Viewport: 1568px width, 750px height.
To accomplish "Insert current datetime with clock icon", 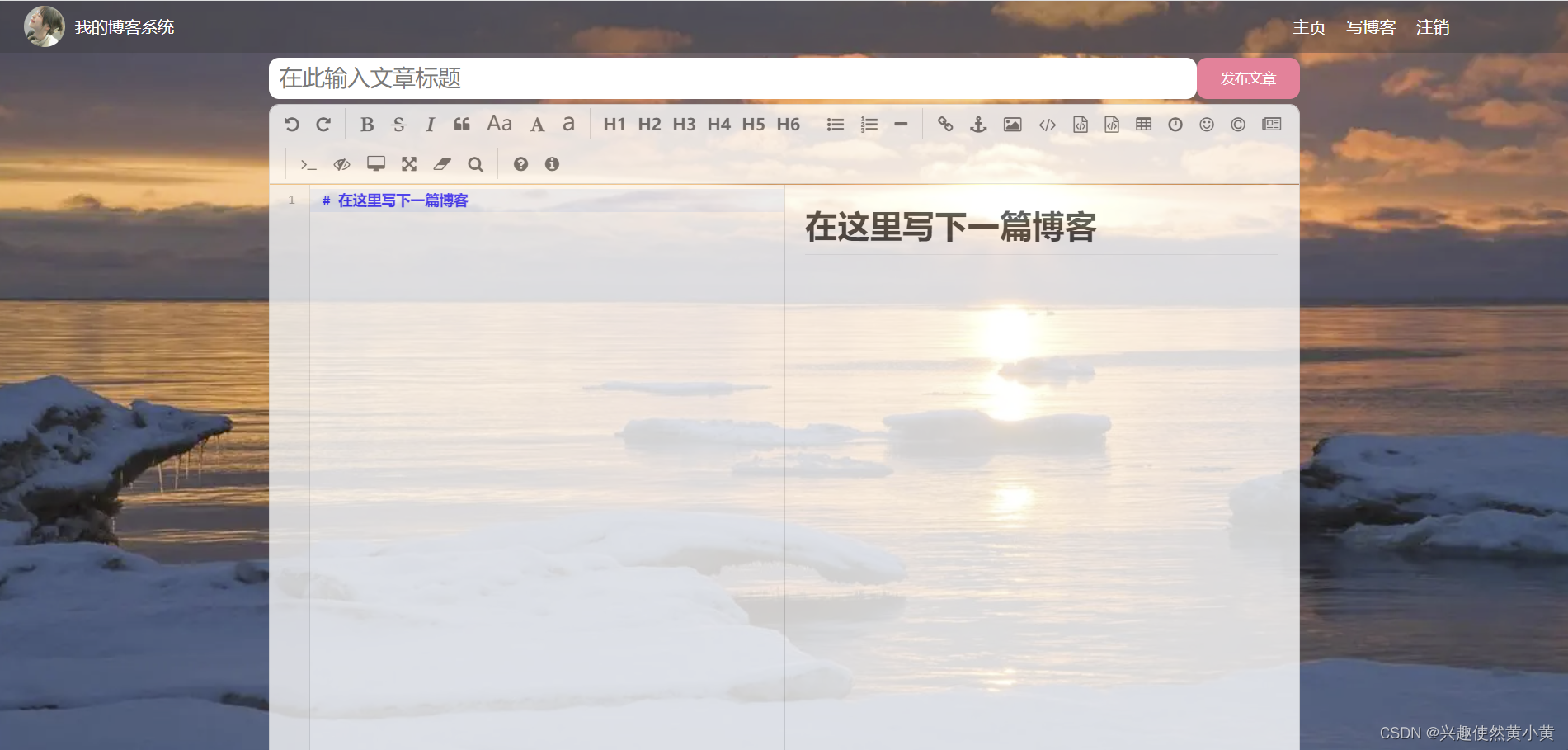I will coord(1175,125).
